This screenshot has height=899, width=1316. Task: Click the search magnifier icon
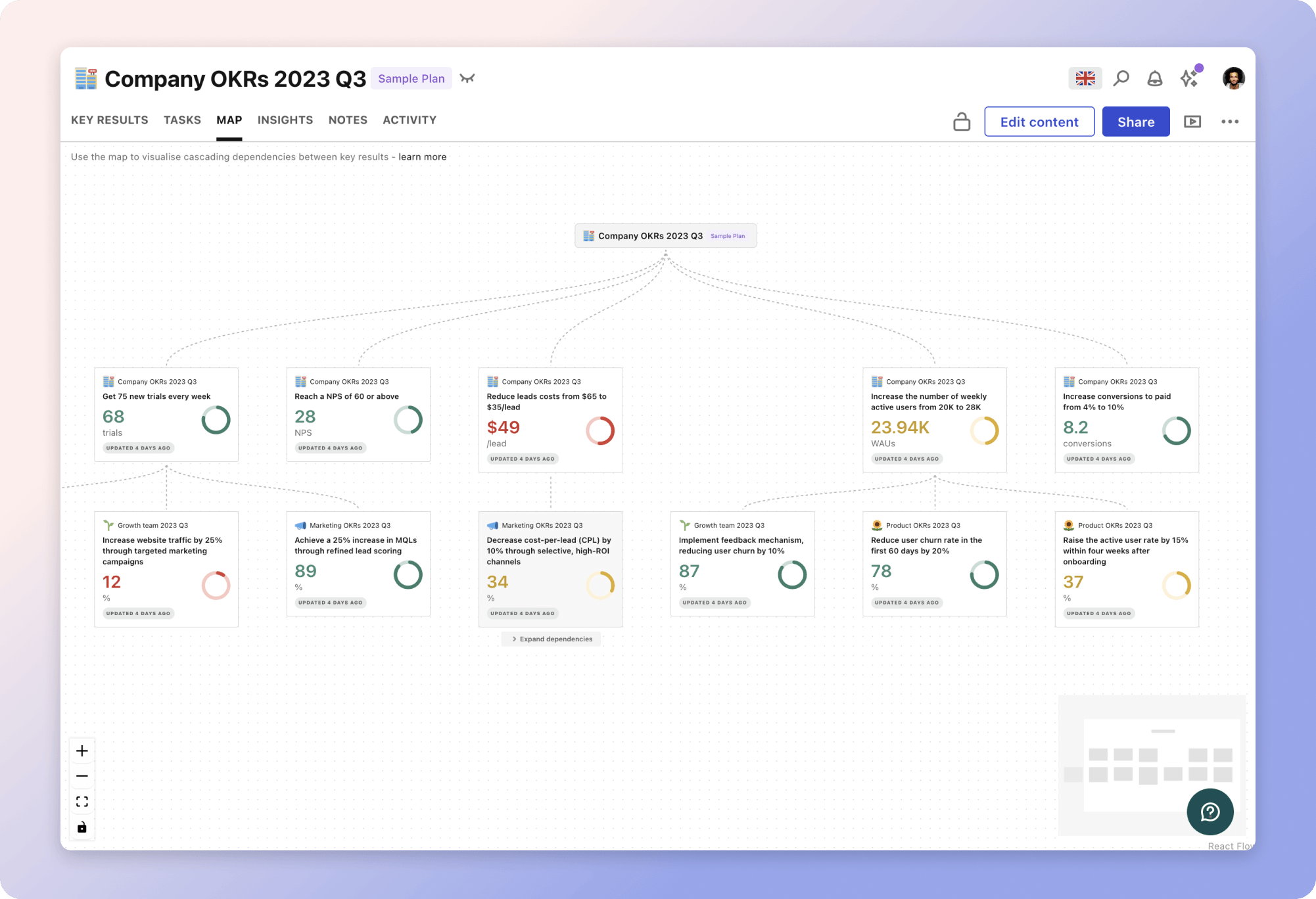pyautogui.click(x=1121, y=79)
